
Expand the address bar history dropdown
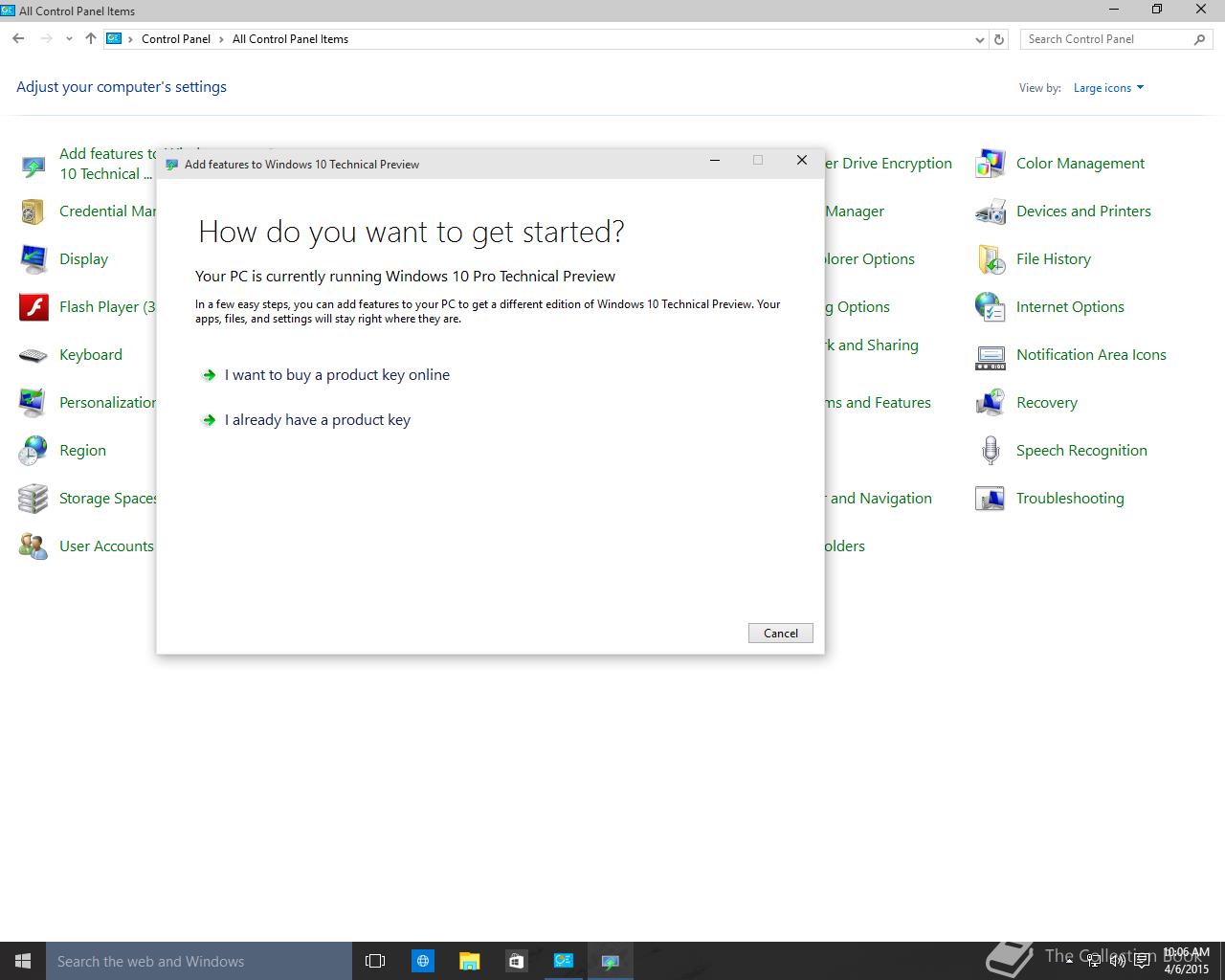click(979, 39)
